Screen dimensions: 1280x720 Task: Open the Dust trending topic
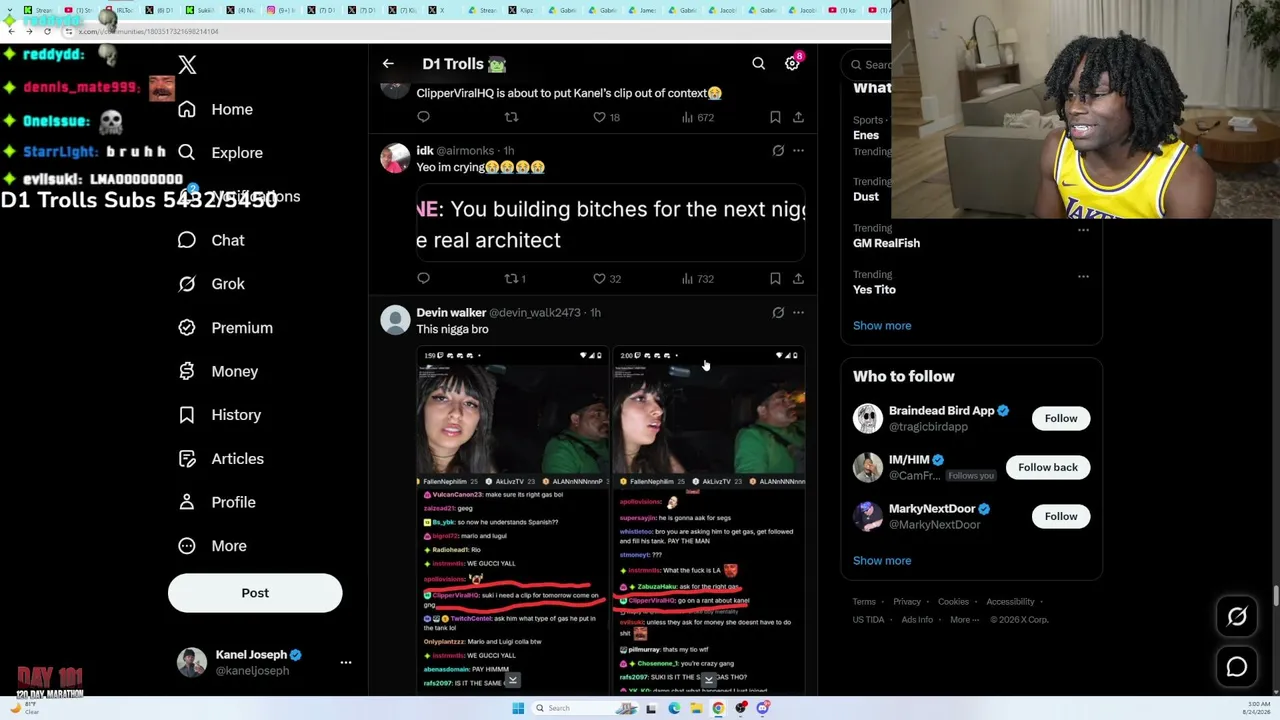[866, 197]
